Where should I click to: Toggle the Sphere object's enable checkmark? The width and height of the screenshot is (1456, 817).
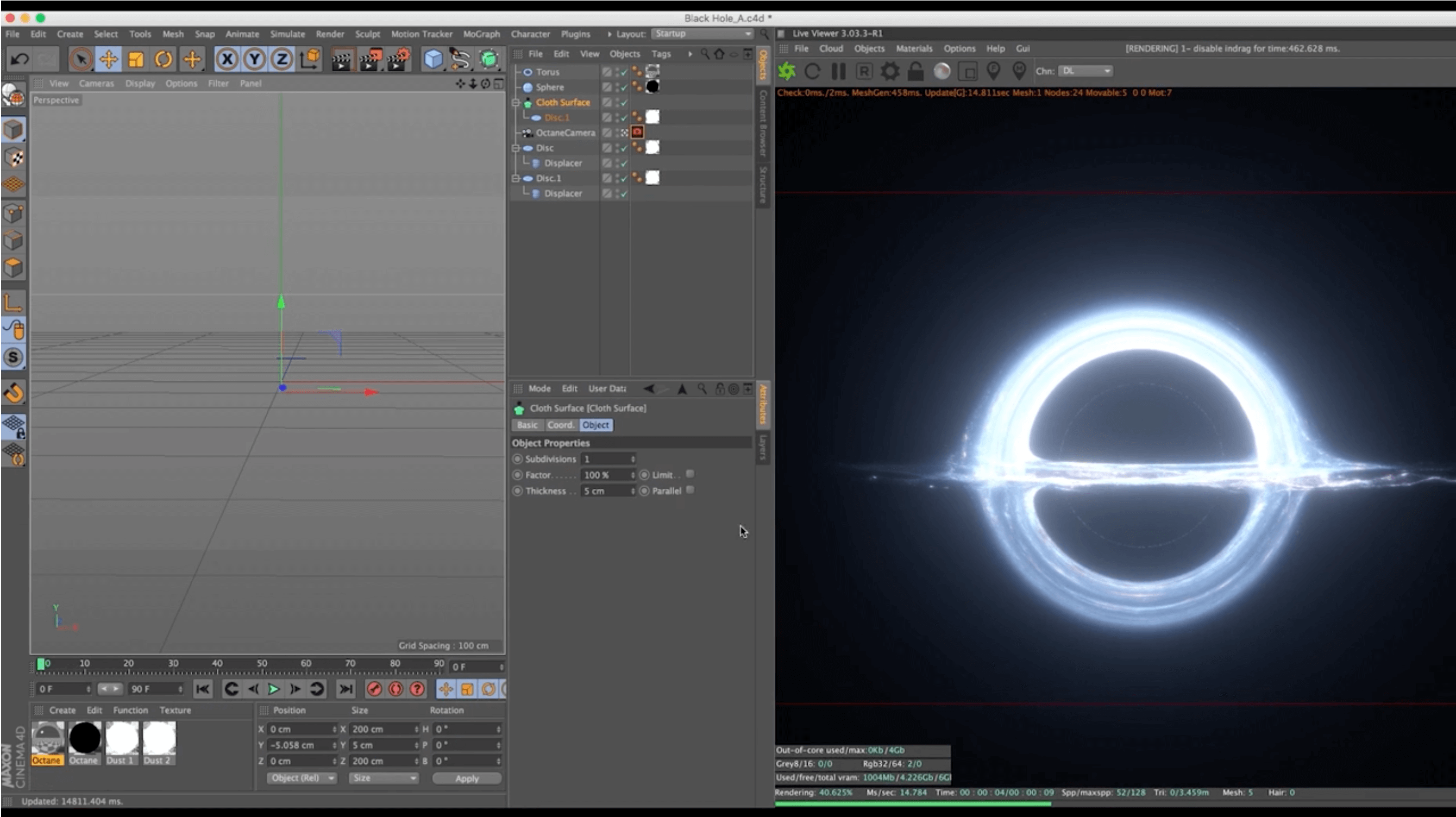[624, 87]
